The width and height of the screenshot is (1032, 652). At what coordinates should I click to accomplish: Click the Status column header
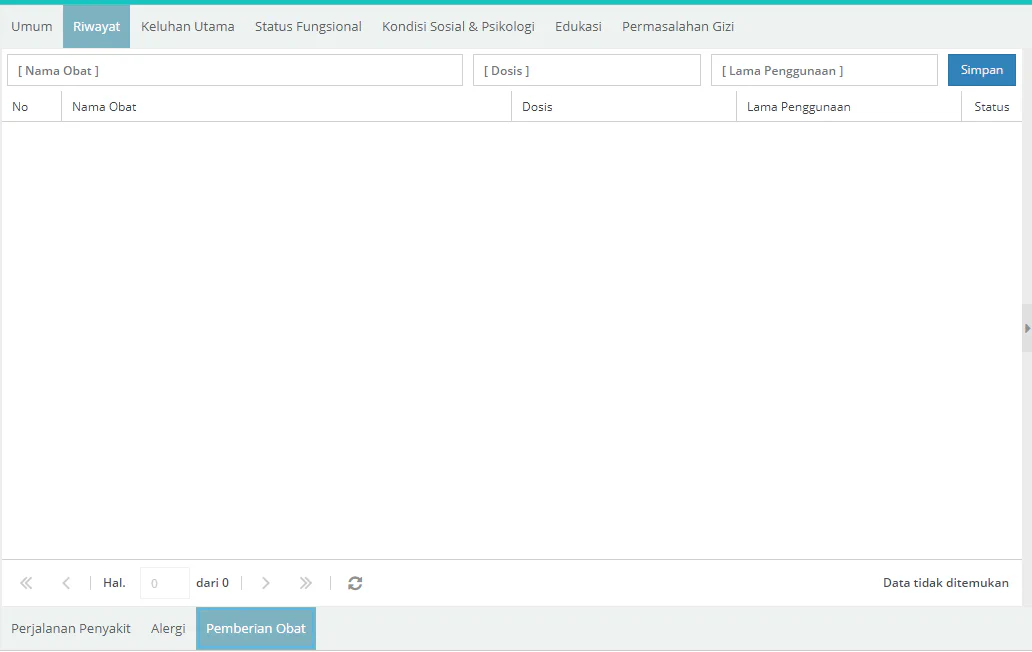click(x=992, y=107)
